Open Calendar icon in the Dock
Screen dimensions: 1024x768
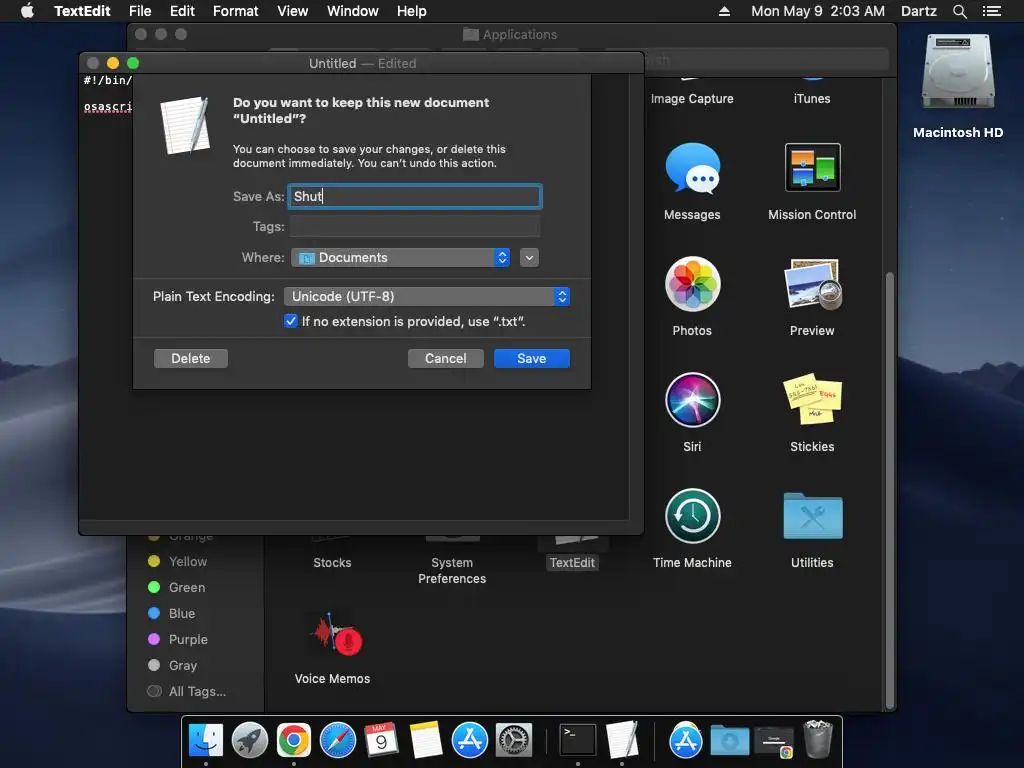pos(381,740)
